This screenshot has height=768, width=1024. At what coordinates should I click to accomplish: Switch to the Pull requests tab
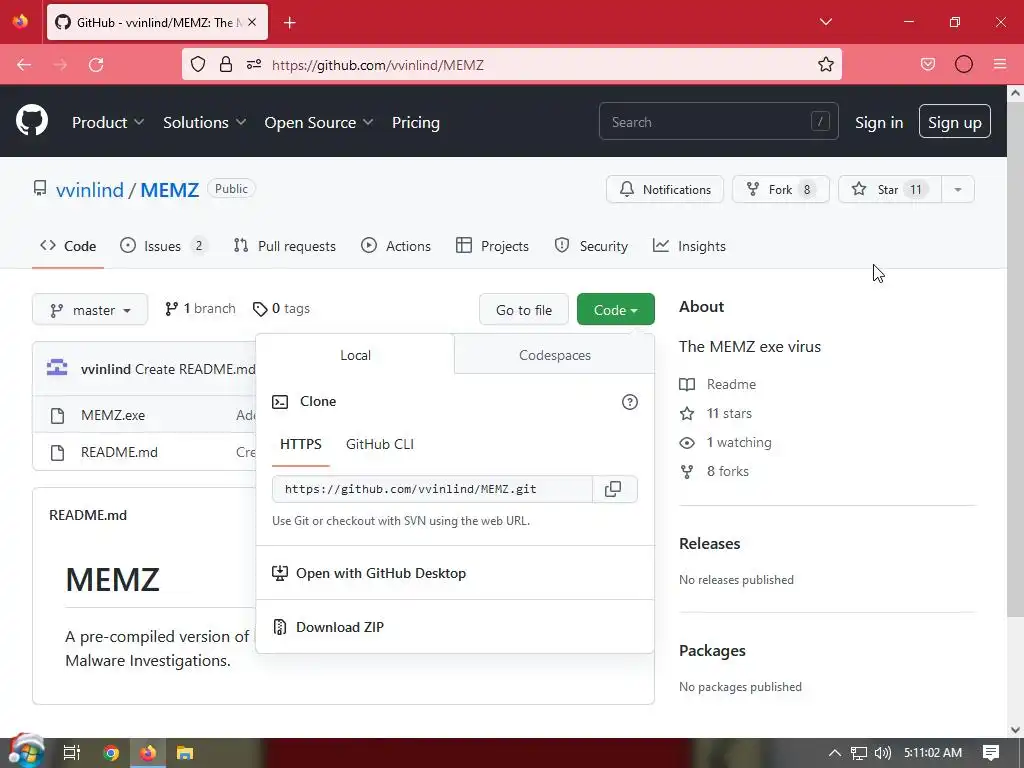[x=285, y=246]
